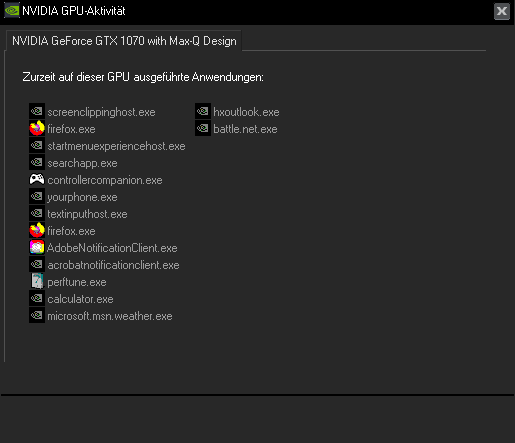Select textinputhost.exe entry text
This screenshot has width=515, height=443.
[87, 214]
